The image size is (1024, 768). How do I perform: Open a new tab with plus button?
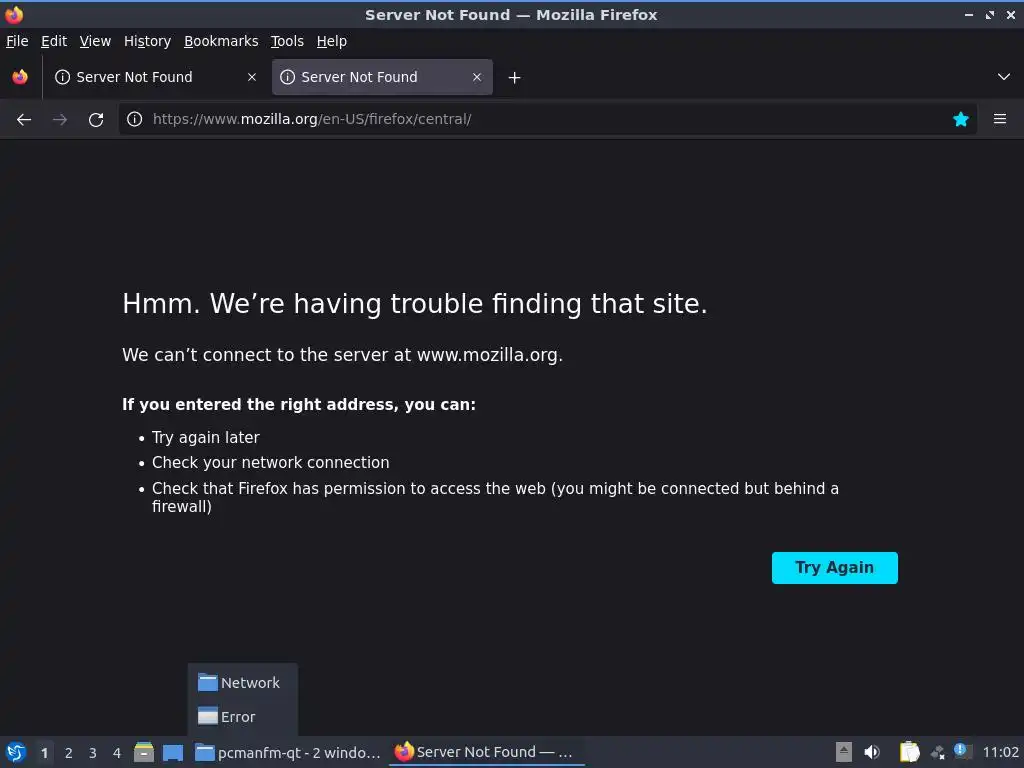tap(515, 78)
